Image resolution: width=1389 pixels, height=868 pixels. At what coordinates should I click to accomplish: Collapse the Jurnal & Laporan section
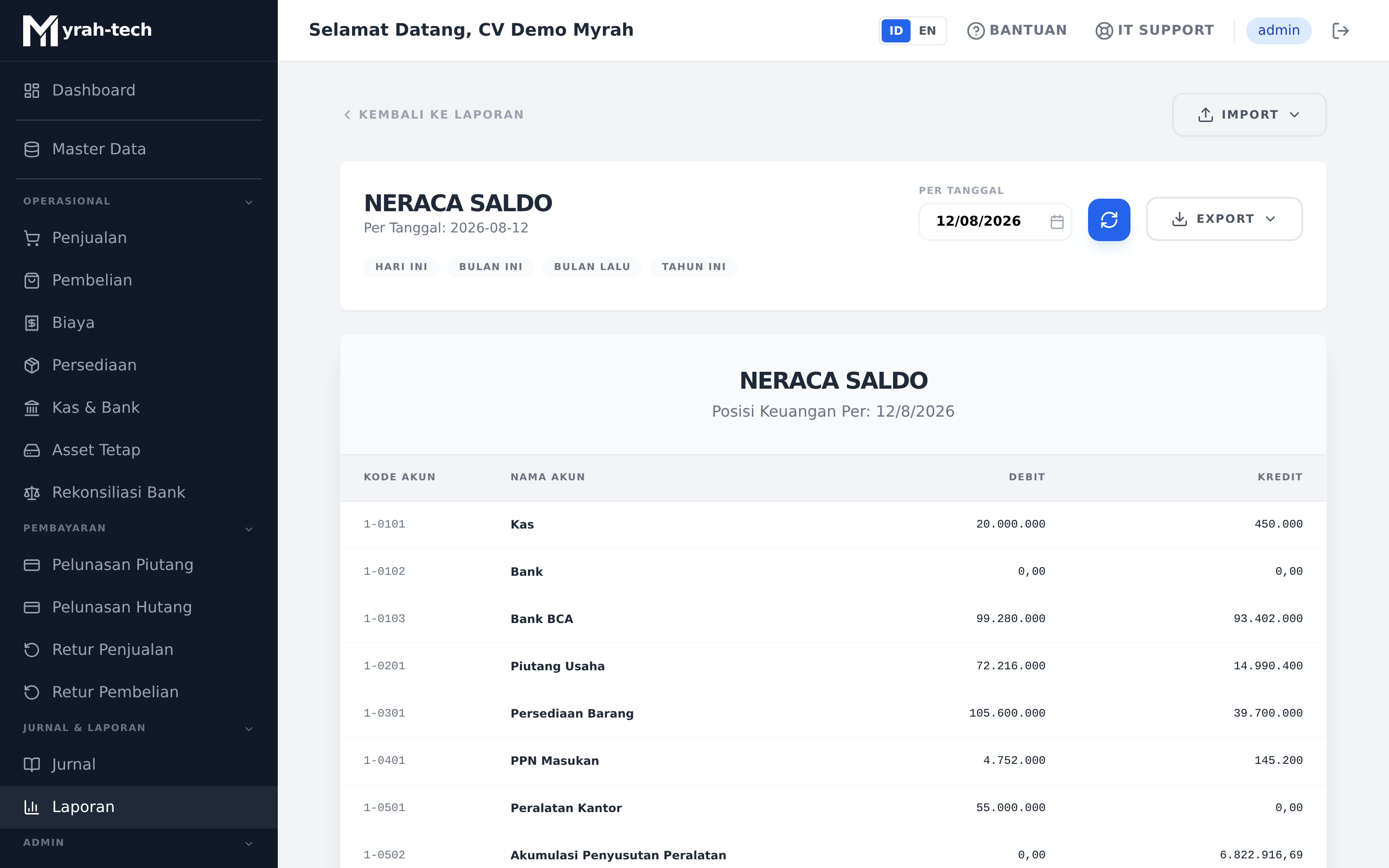click(249, 729)
